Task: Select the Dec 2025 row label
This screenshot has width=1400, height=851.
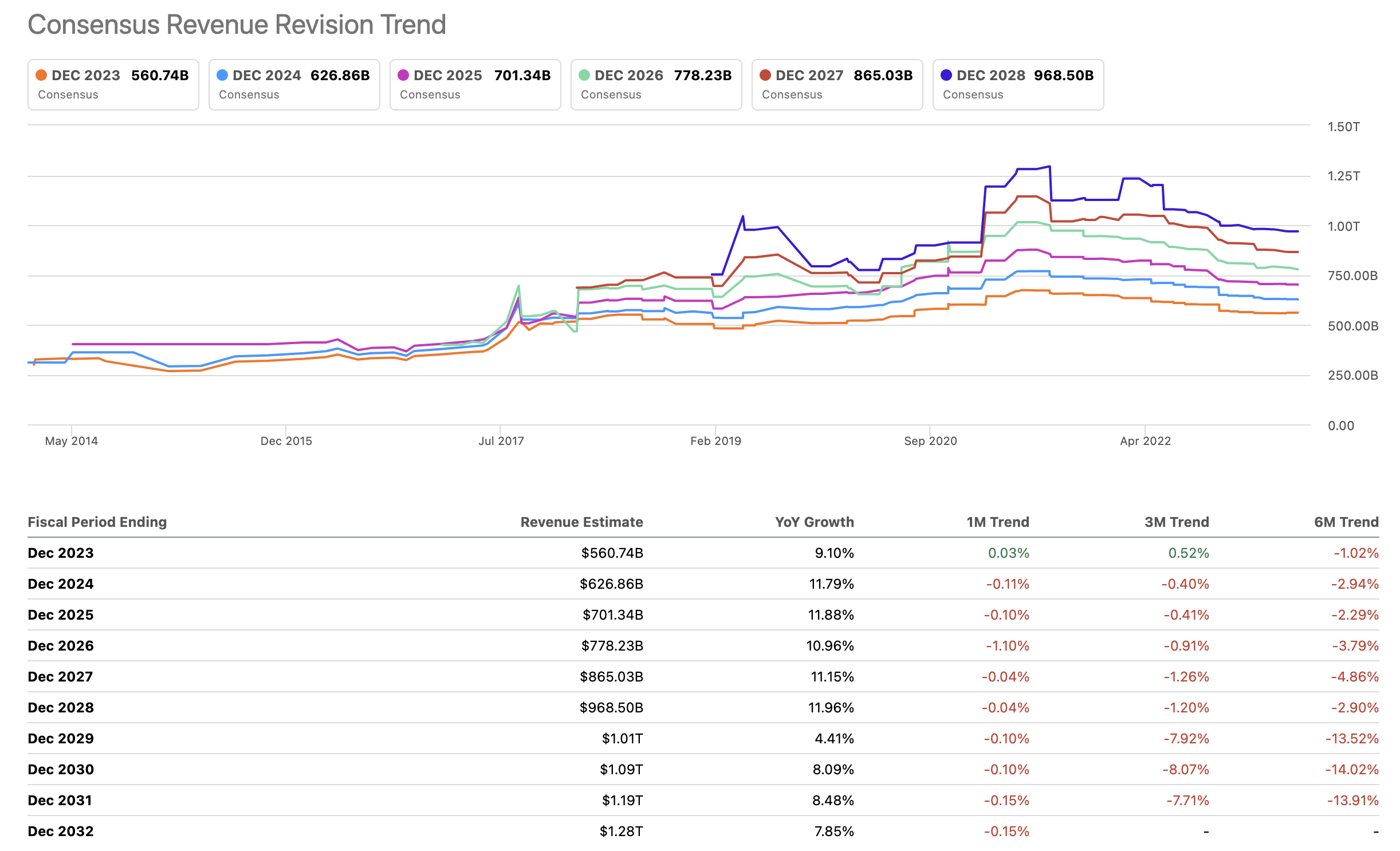Action: [61, 614]
